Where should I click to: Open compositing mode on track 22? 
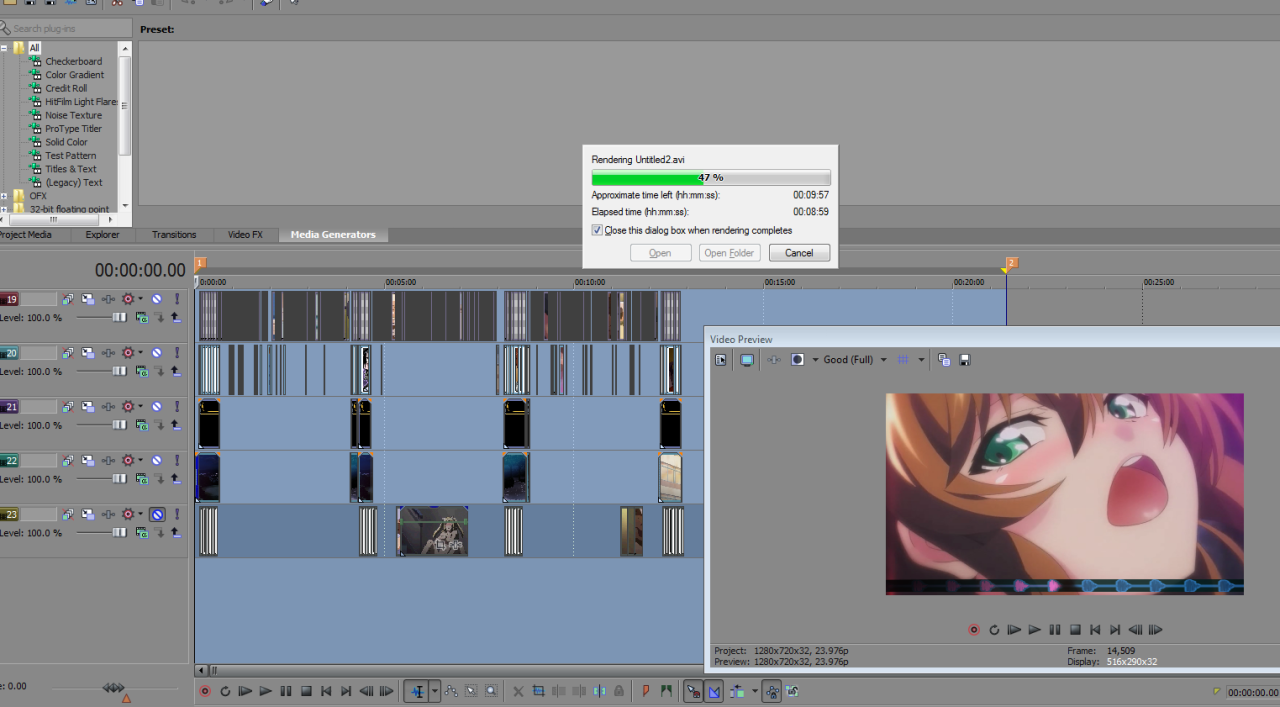click(141, 479)
